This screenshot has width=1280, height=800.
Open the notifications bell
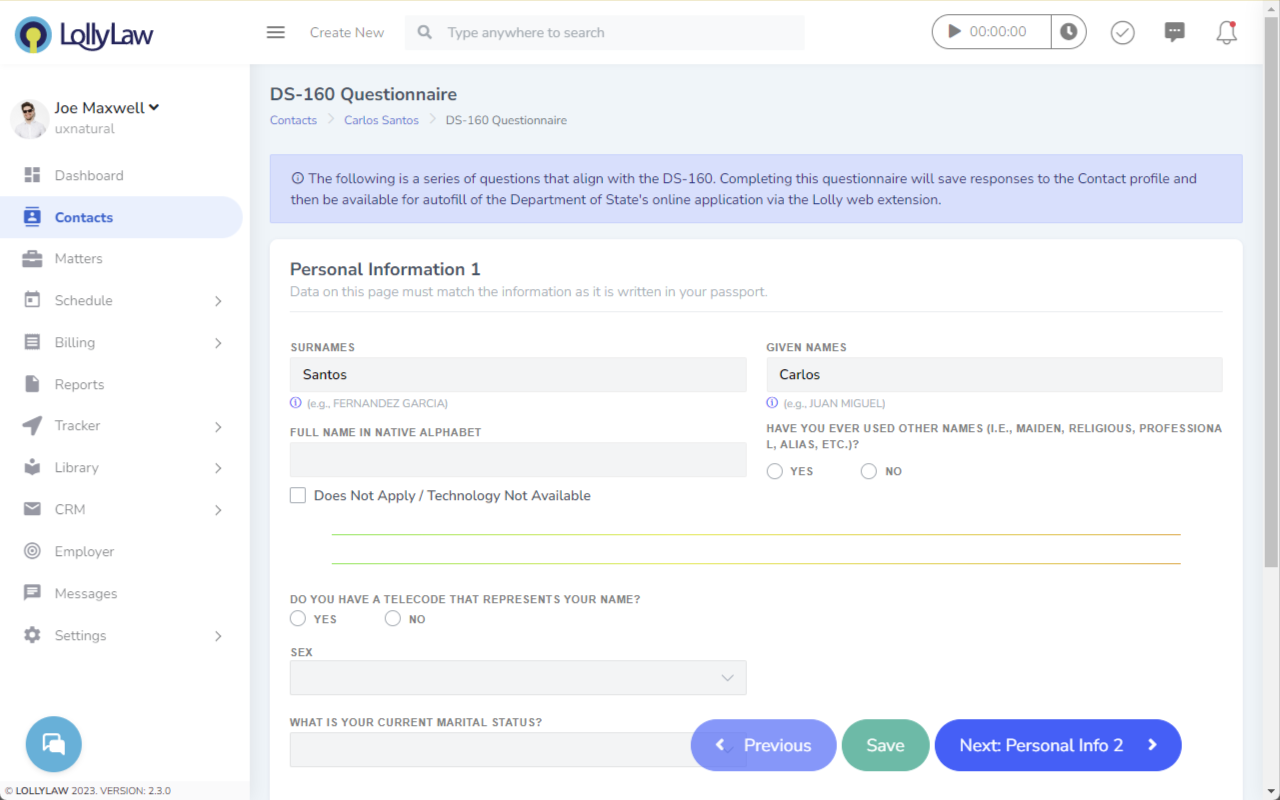pyautogui.click(x=1226, y=32)
